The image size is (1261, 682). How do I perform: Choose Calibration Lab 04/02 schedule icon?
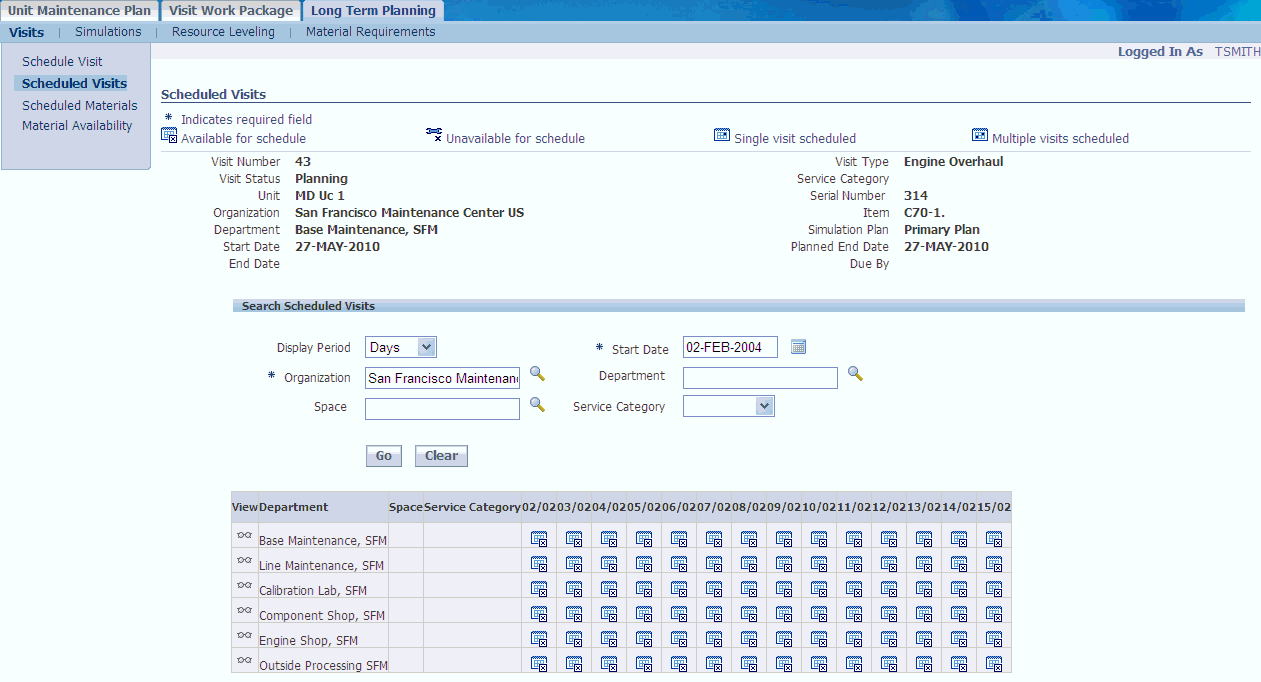609,588
